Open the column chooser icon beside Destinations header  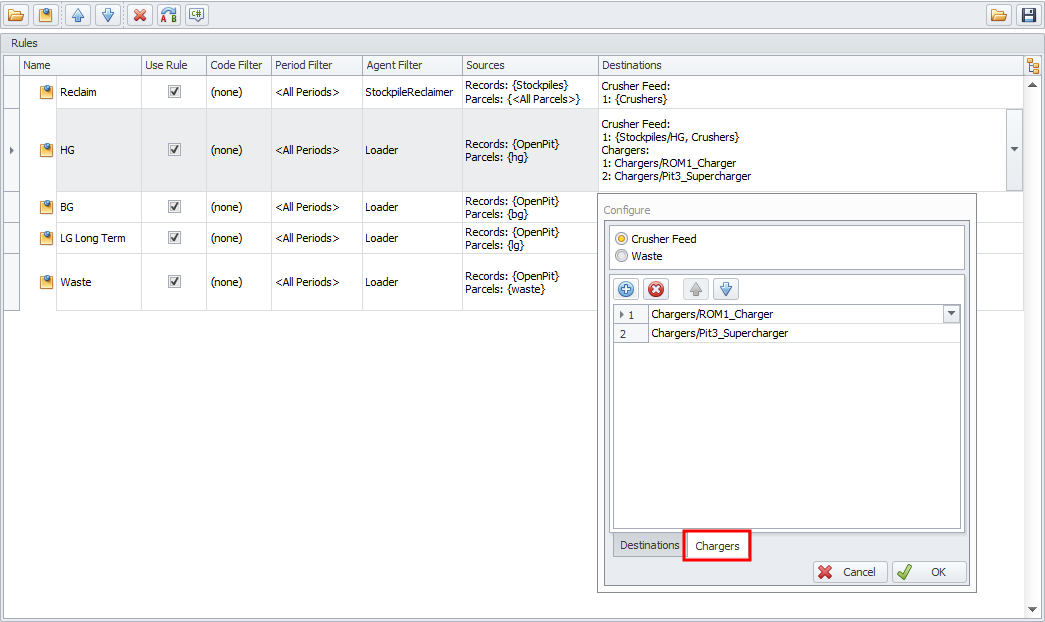pos(1032,66)
